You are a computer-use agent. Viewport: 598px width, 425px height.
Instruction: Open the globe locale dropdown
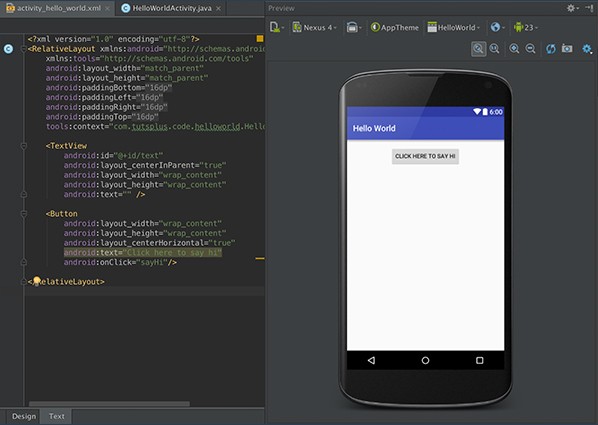tap(498, 27)
